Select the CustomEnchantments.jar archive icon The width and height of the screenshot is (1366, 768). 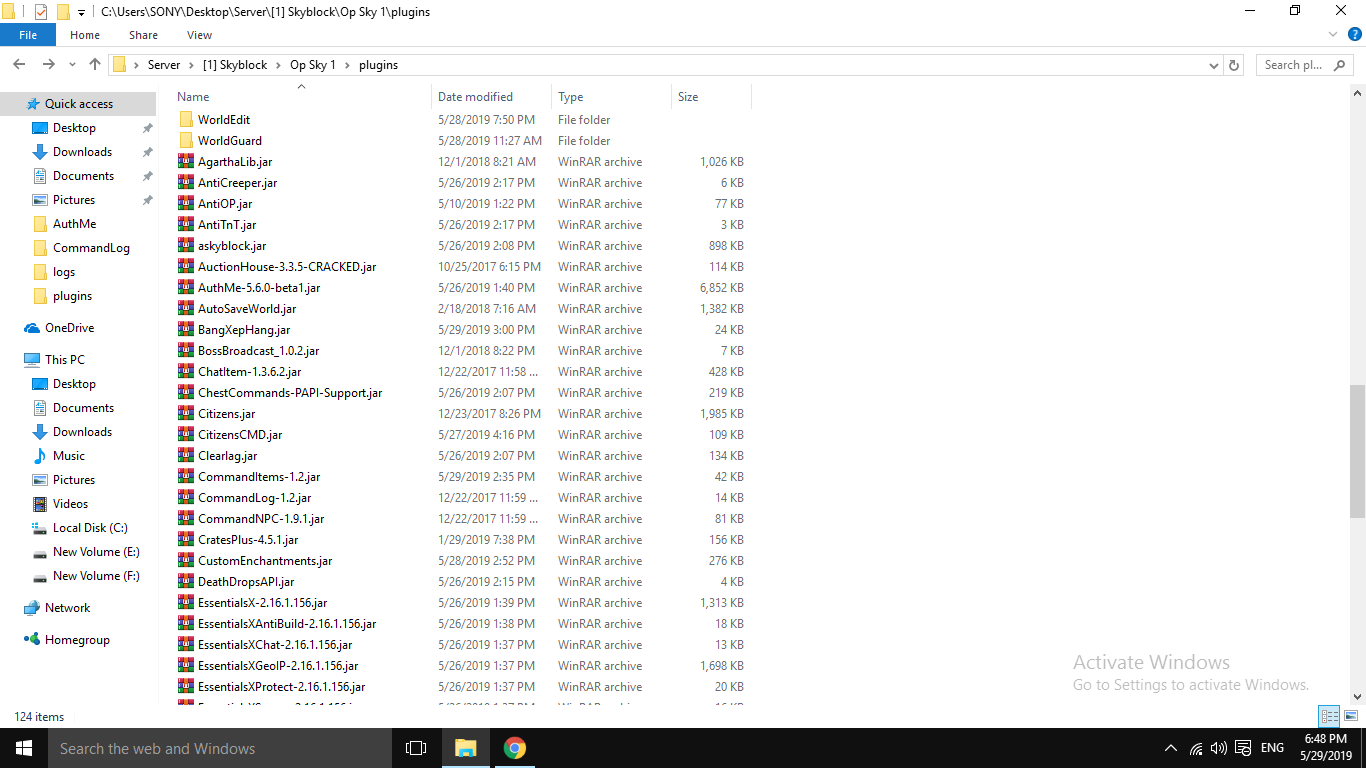click(x=185, y=561)
